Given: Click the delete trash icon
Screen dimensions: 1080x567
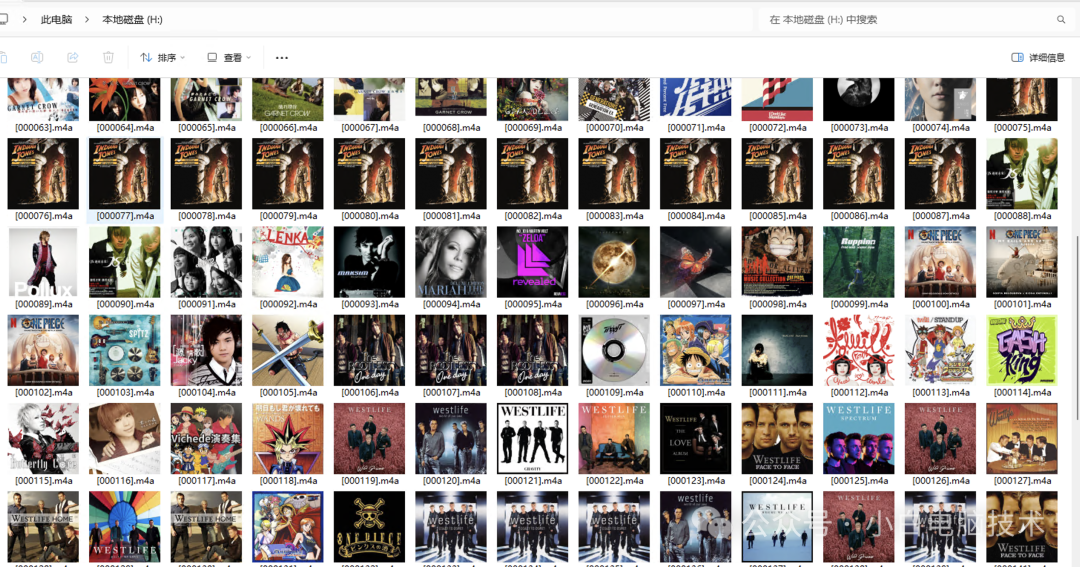Looking at the screenshot, I should tap(108, 58).
